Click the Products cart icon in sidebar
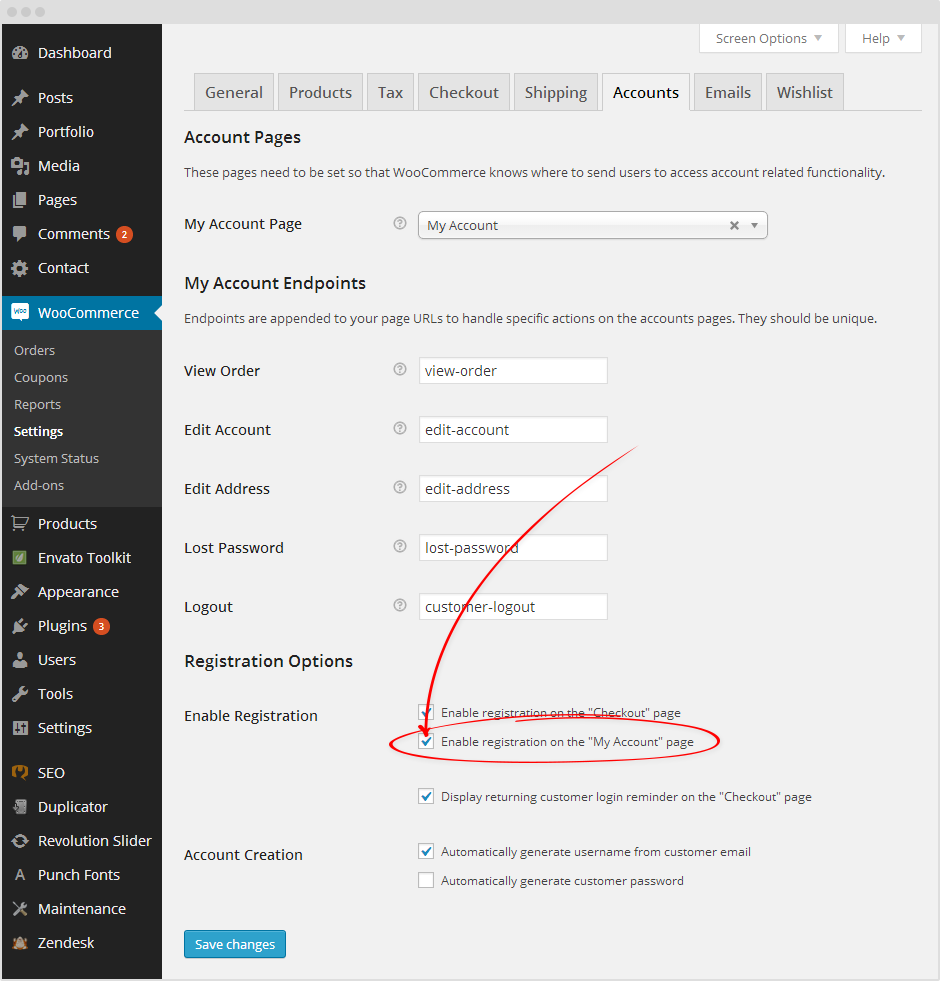The width and height of the screenshot is (940, 981). (x=20, y=524)
